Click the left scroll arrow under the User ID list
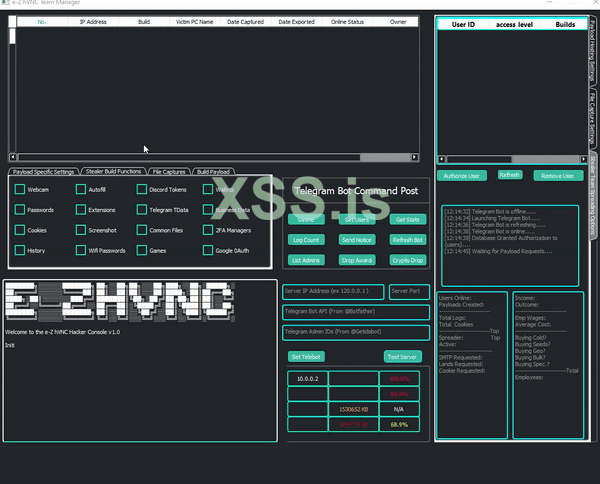Image resolution: width=600 pixels, height=484 pixels. point(442,159)
